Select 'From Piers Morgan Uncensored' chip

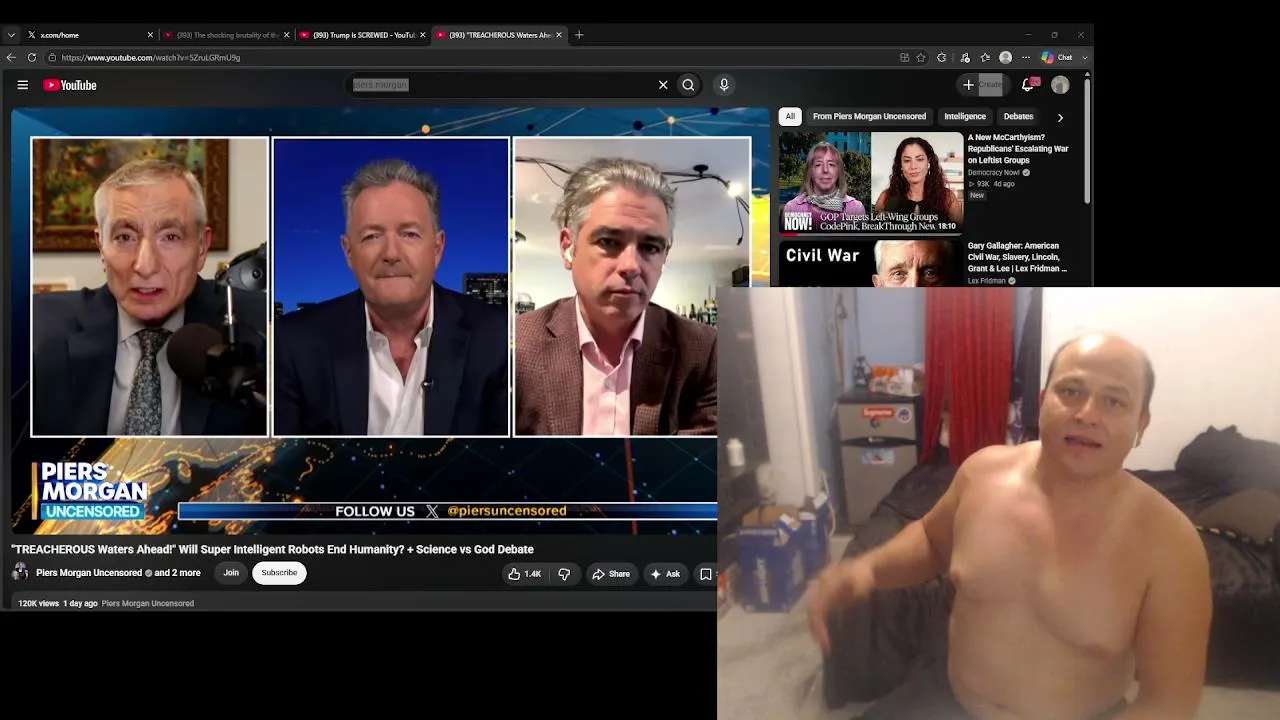869,116
